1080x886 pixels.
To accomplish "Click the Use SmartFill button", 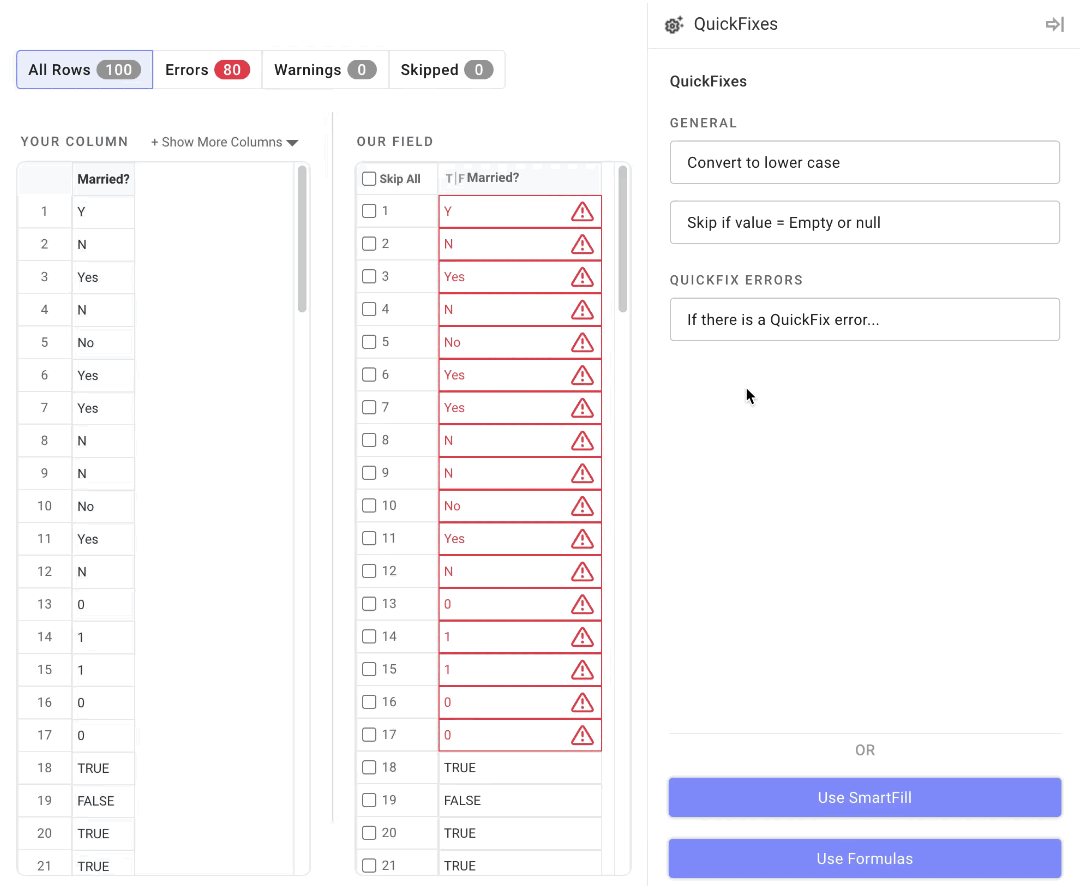I will [864, 798].
